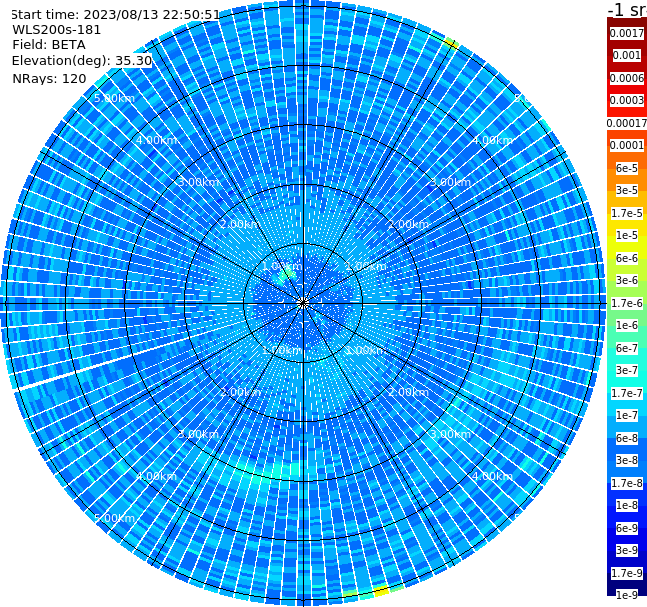Click the Field: BETA label

tap(49, 45)
